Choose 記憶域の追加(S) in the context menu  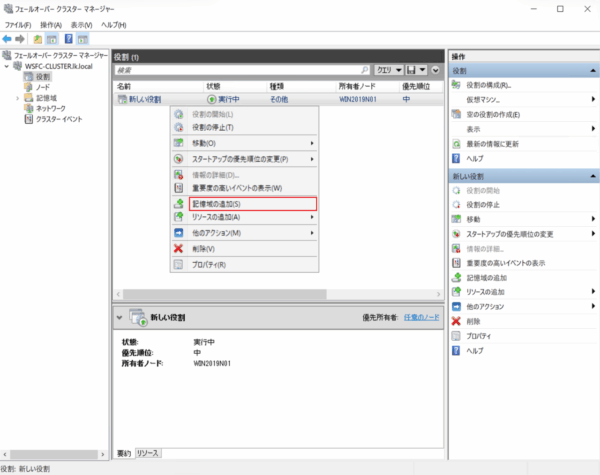[253, 204]
